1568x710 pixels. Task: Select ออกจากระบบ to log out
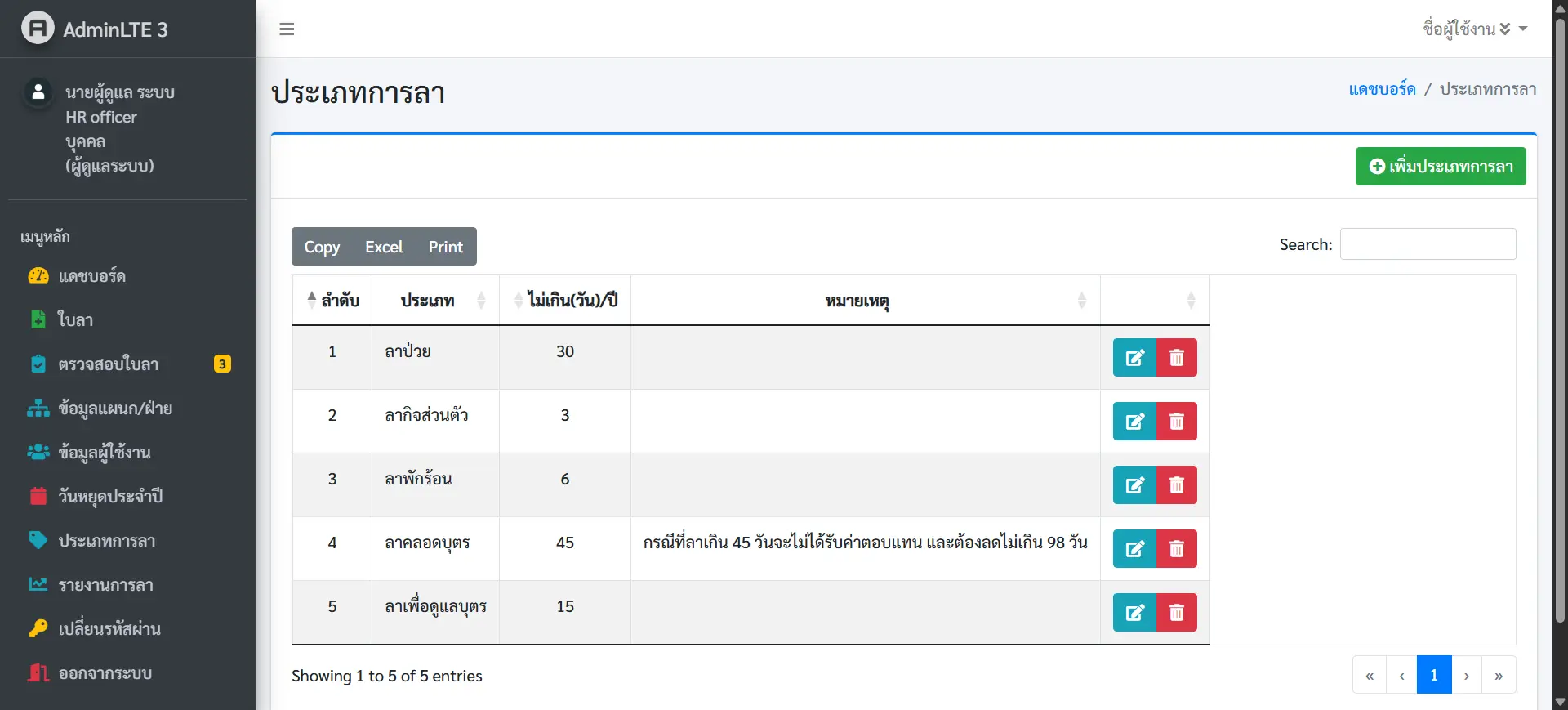(x=127, y=672)
